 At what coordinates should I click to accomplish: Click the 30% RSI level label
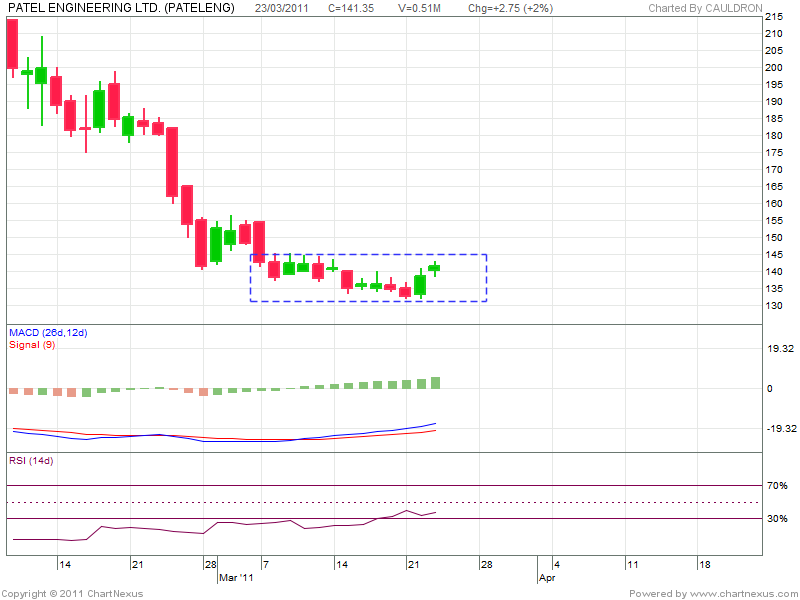coord(777,519)
